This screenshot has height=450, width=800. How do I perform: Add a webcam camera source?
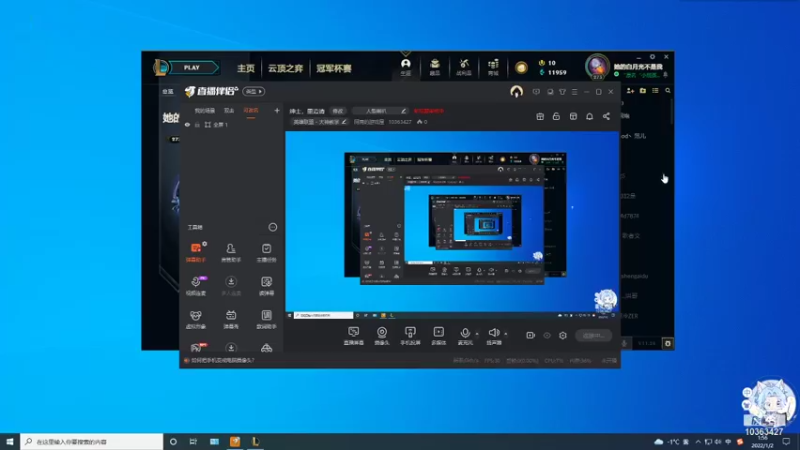pos(382,336)
